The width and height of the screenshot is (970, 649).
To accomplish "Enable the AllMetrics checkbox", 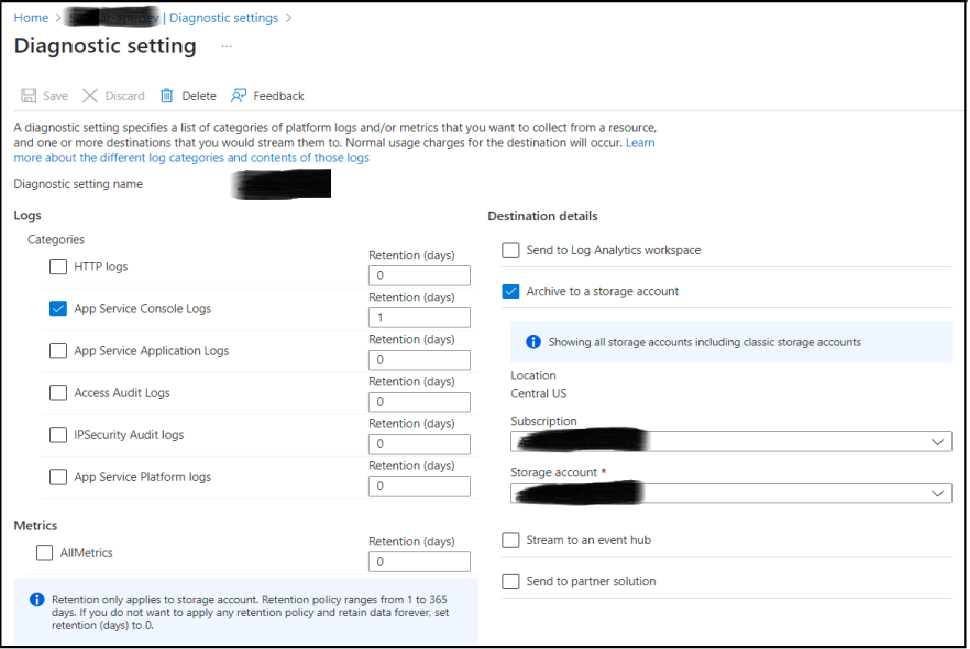I will [44, 552].
